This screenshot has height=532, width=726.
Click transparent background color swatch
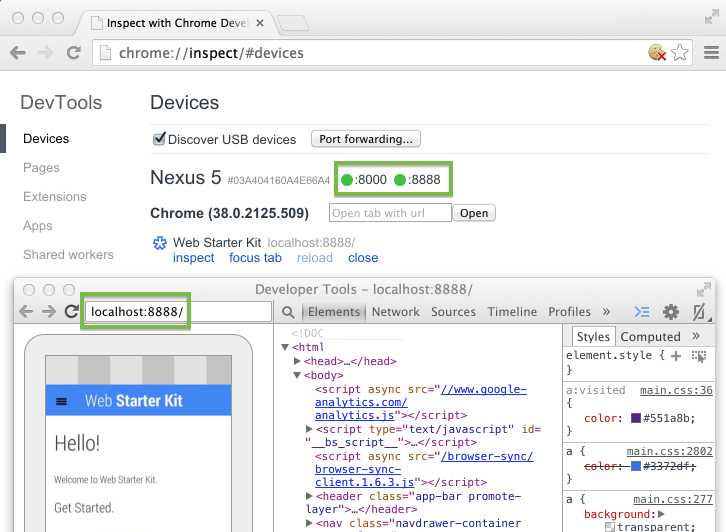(x=610, y=527)
